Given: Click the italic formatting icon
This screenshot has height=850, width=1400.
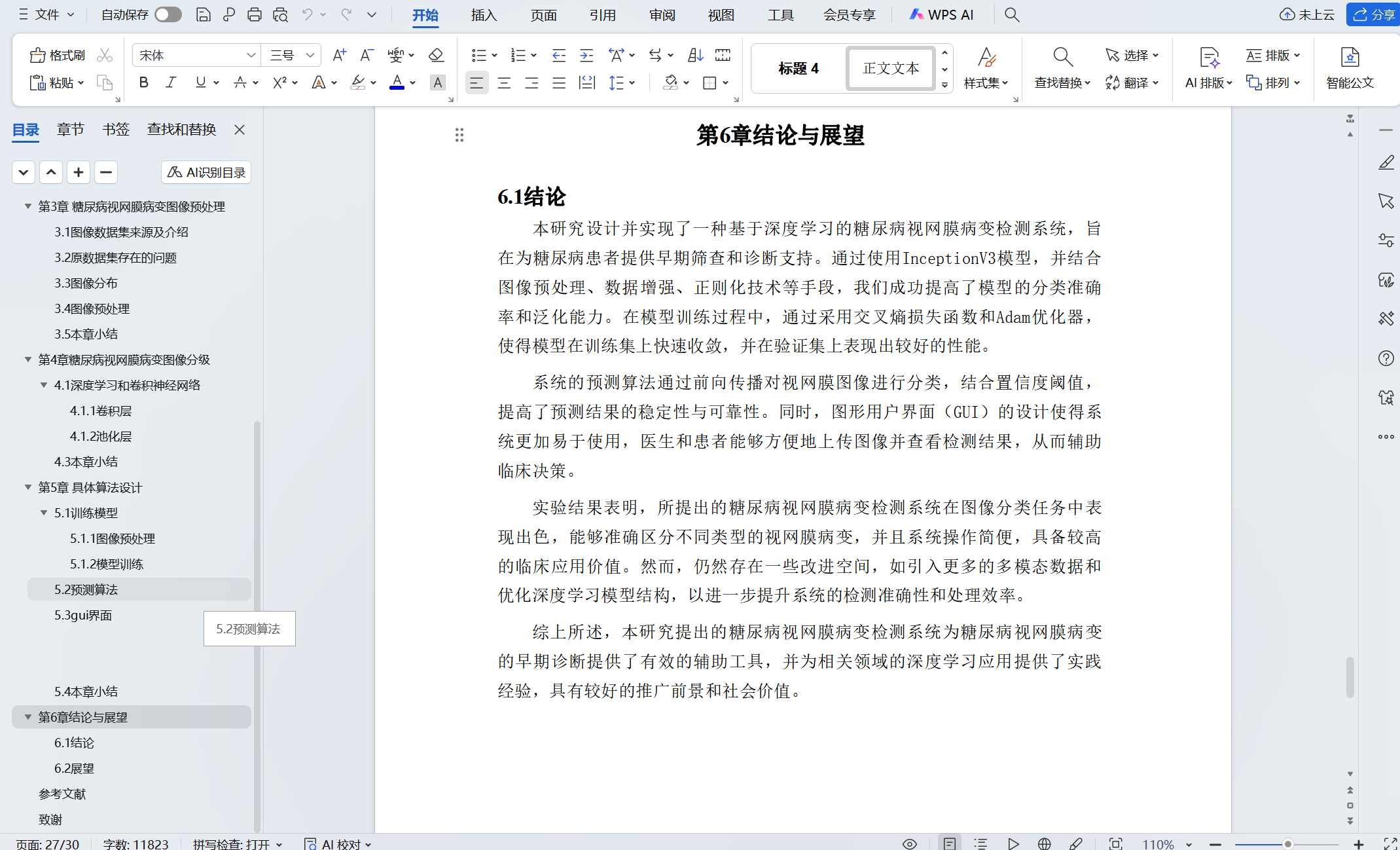Looking at the screenshot, I should (171, 83).
